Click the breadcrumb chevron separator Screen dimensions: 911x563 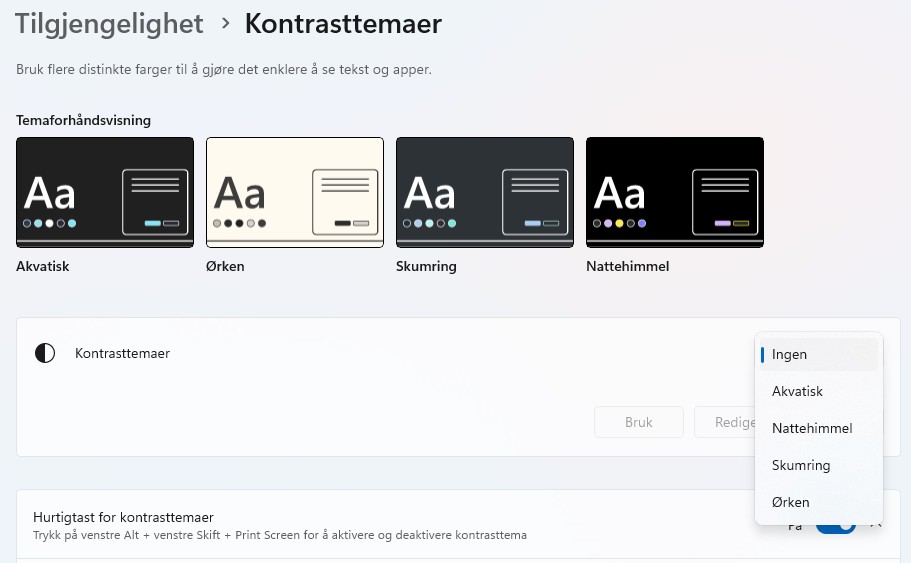pyautogui.click(x=225, y=24)
